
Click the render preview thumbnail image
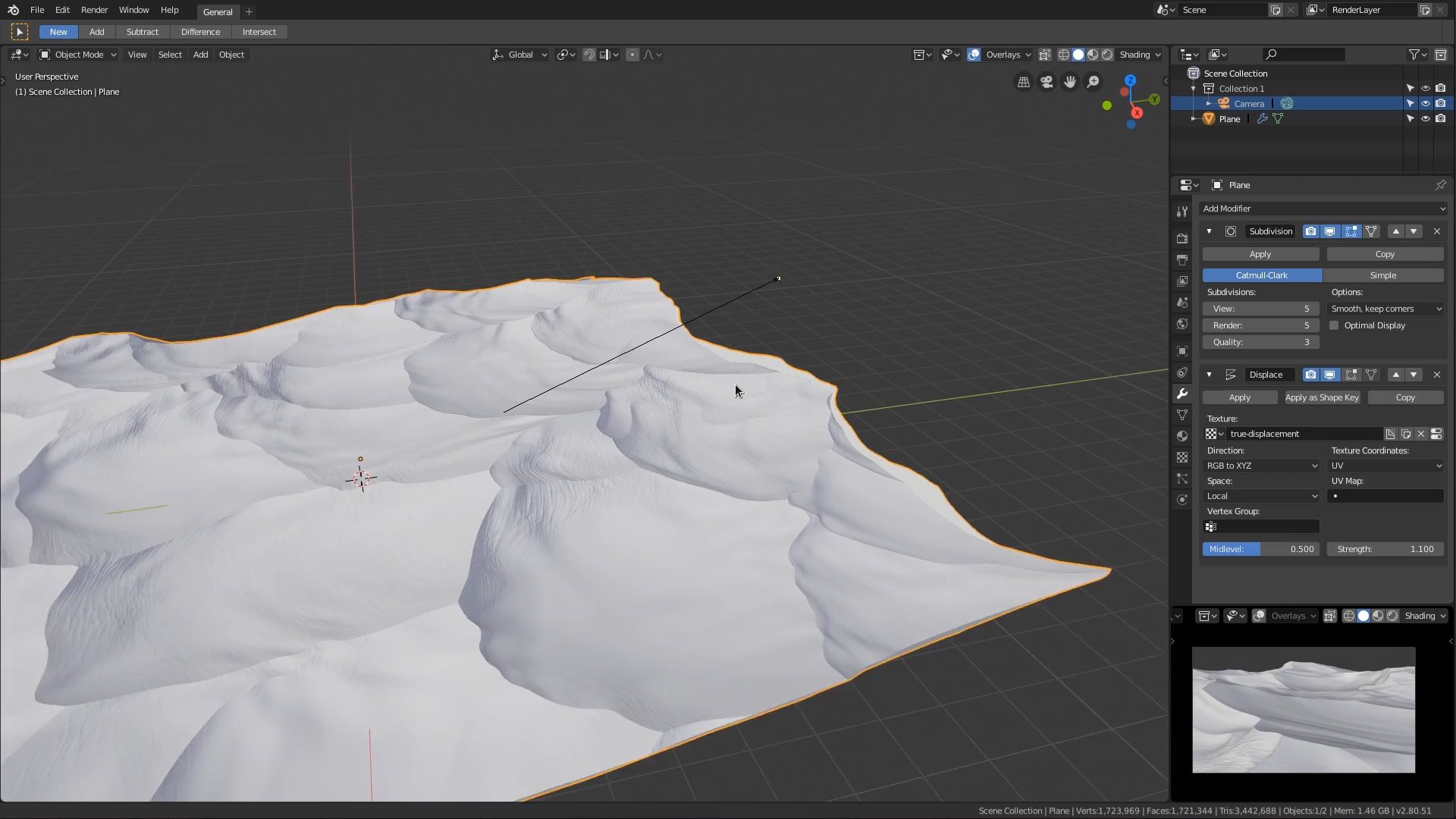pyautogui.click(x=1303, y=710)
